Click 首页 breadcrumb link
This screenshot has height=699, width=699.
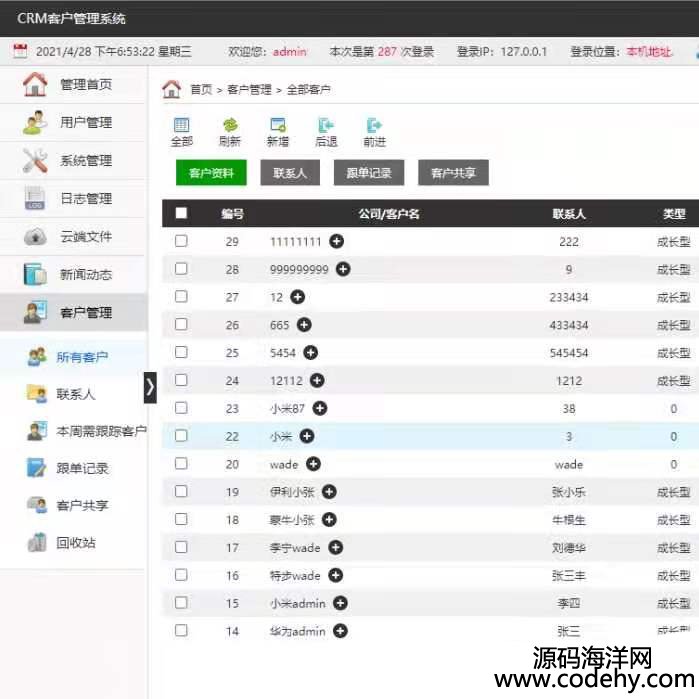(201, 90)
